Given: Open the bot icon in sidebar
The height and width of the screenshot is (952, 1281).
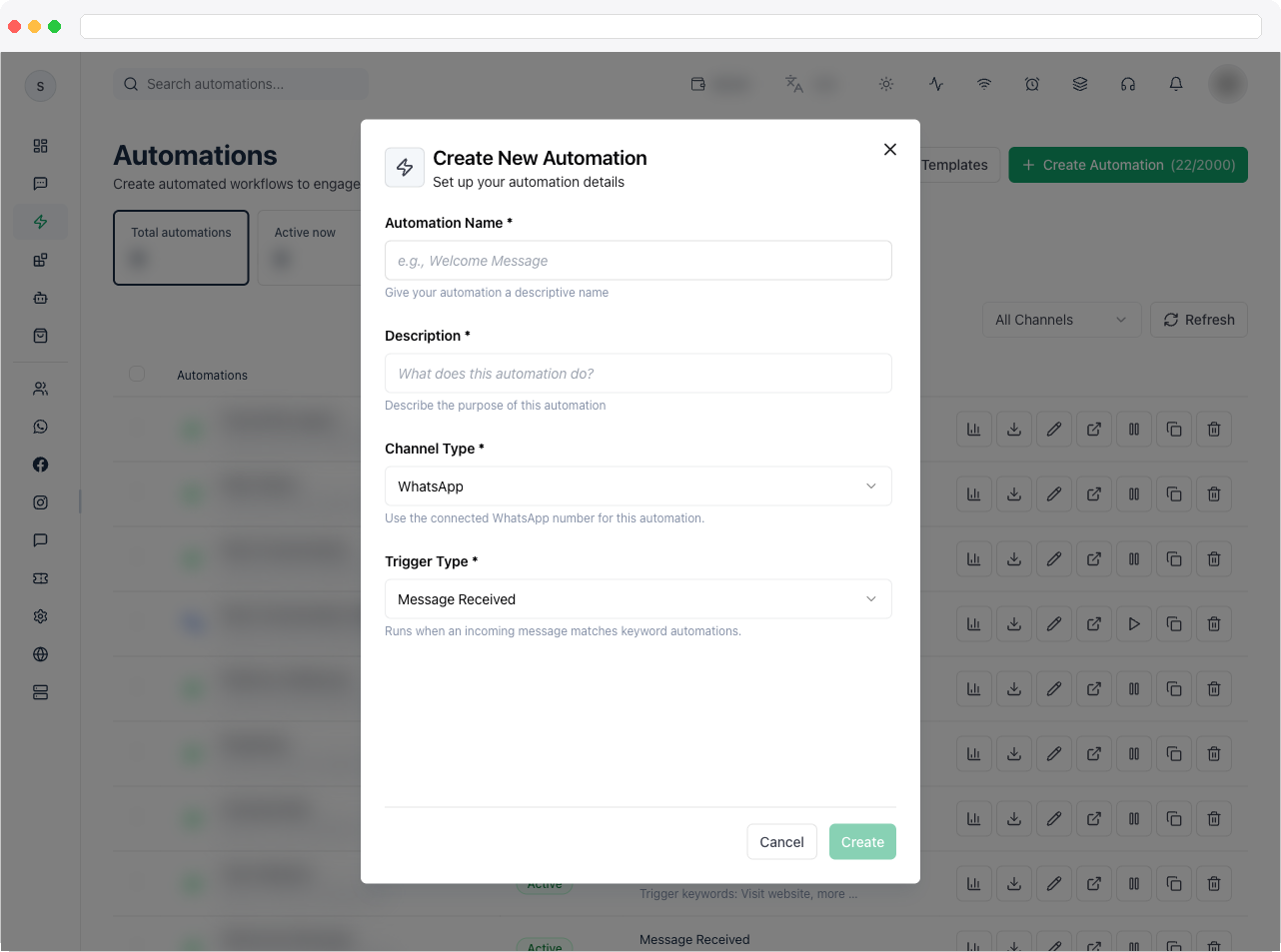Looking at the screenshot, I should pyautogui.click(x=40, y=298).
